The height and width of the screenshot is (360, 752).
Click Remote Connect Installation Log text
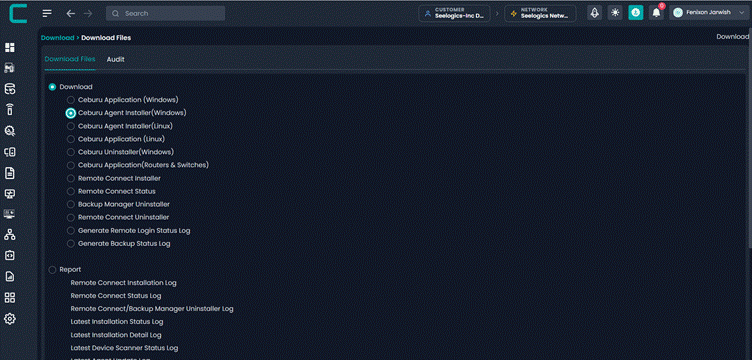[123, 283]
